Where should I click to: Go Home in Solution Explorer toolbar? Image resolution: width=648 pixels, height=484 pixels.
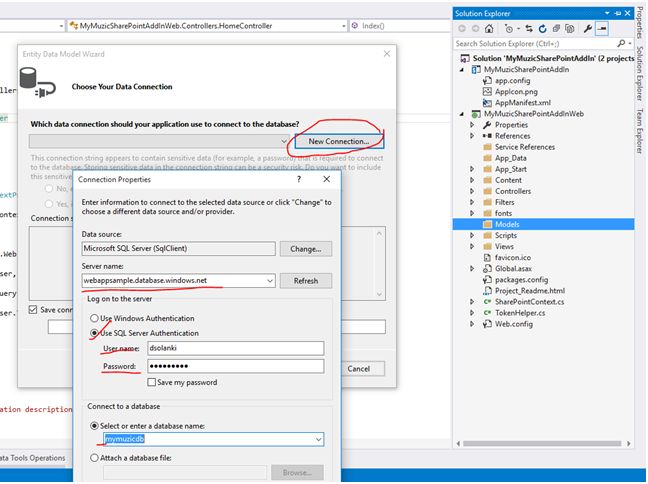489,29
